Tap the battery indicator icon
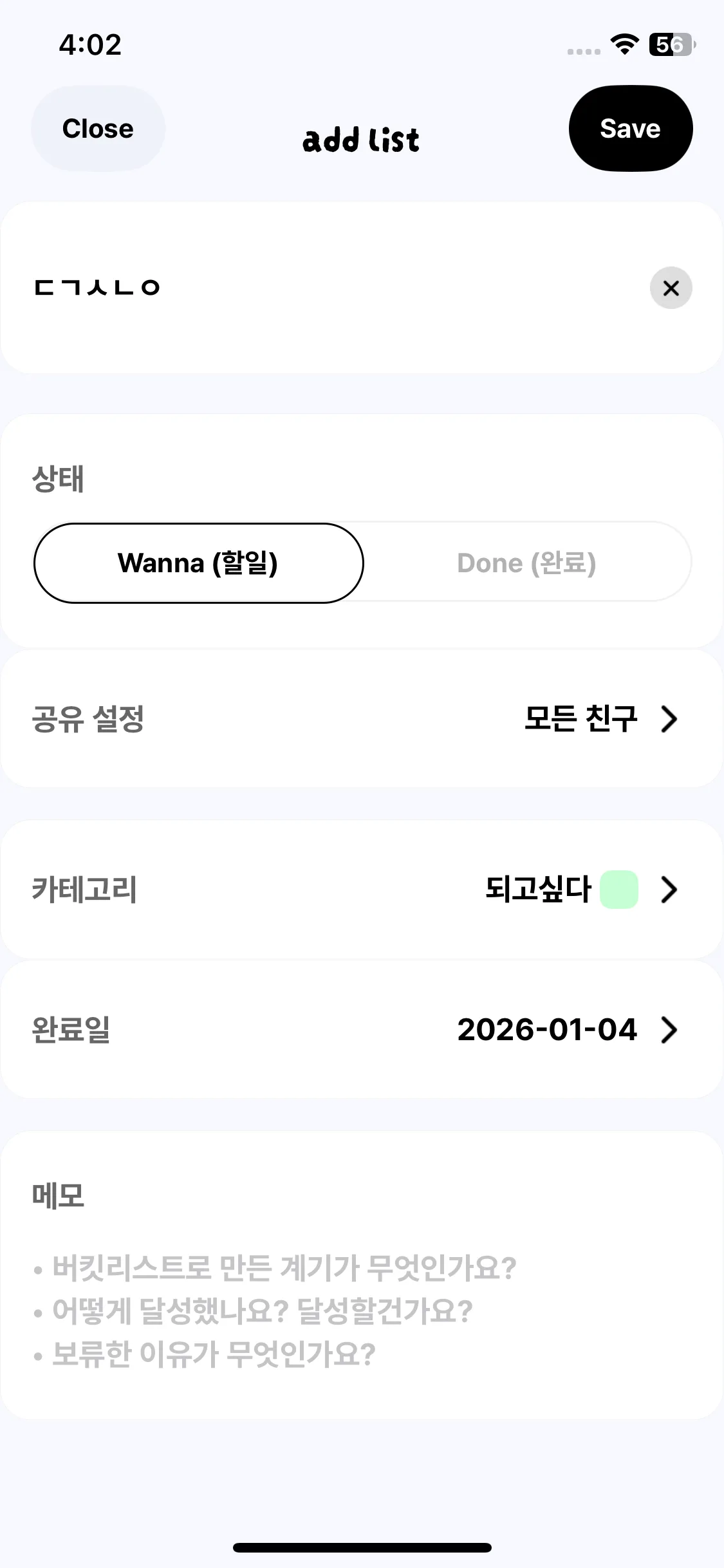Image resolution: width=724 pixels, height=1568 pixels. 672,44
